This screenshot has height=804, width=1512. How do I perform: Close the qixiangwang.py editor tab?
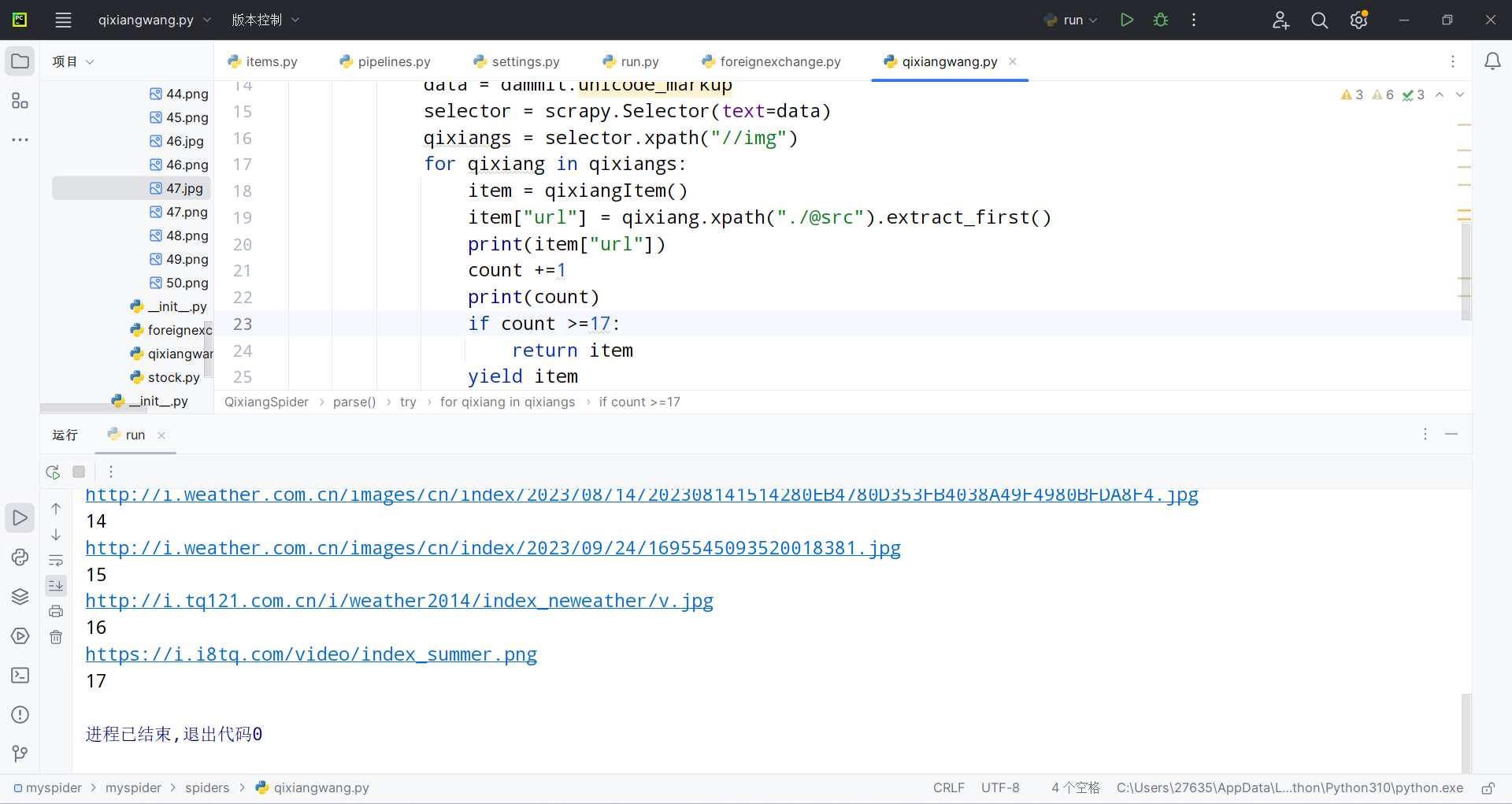coord(1013,61)
